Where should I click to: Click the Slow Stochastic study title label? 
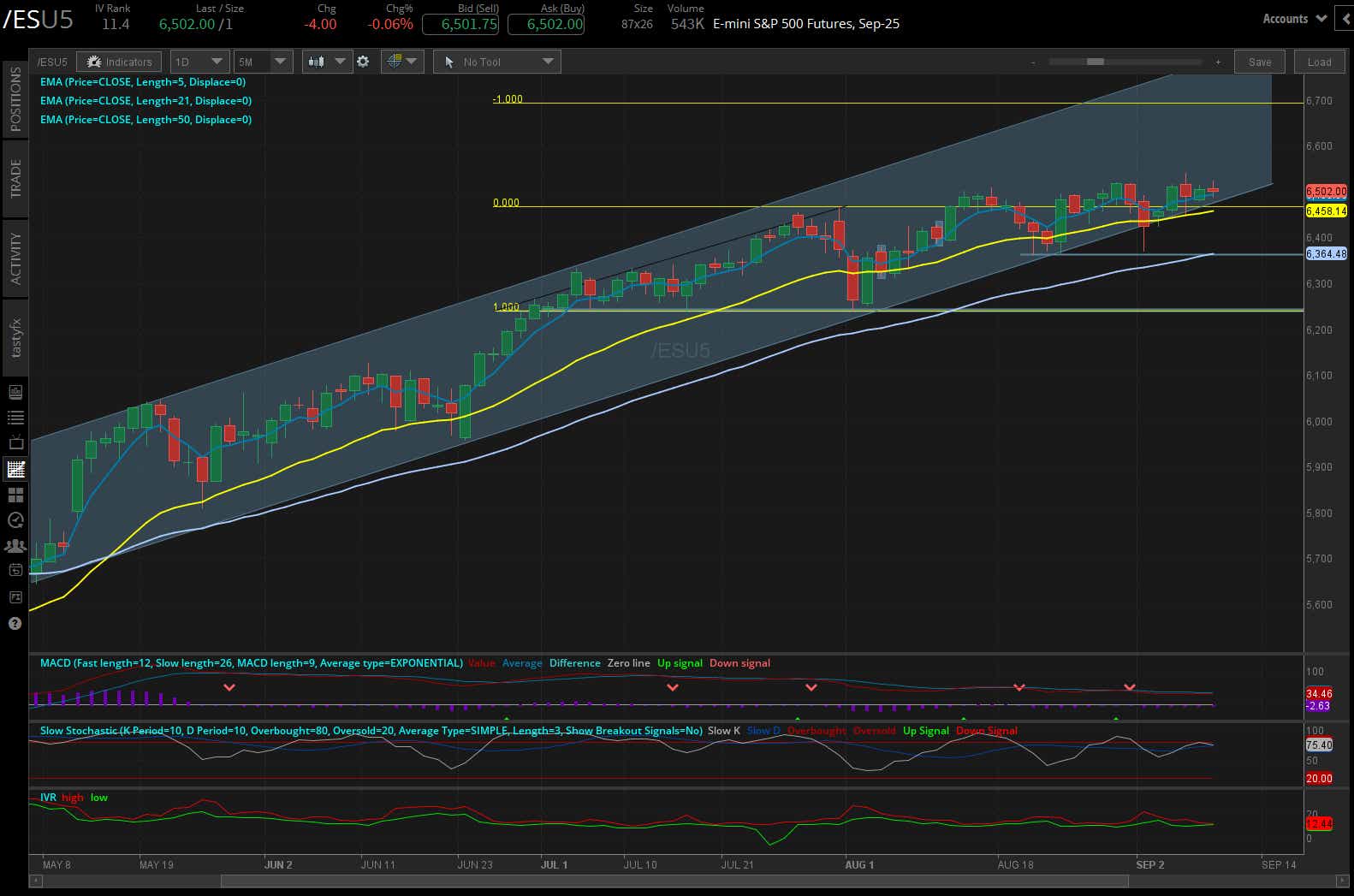coord(371,731)
